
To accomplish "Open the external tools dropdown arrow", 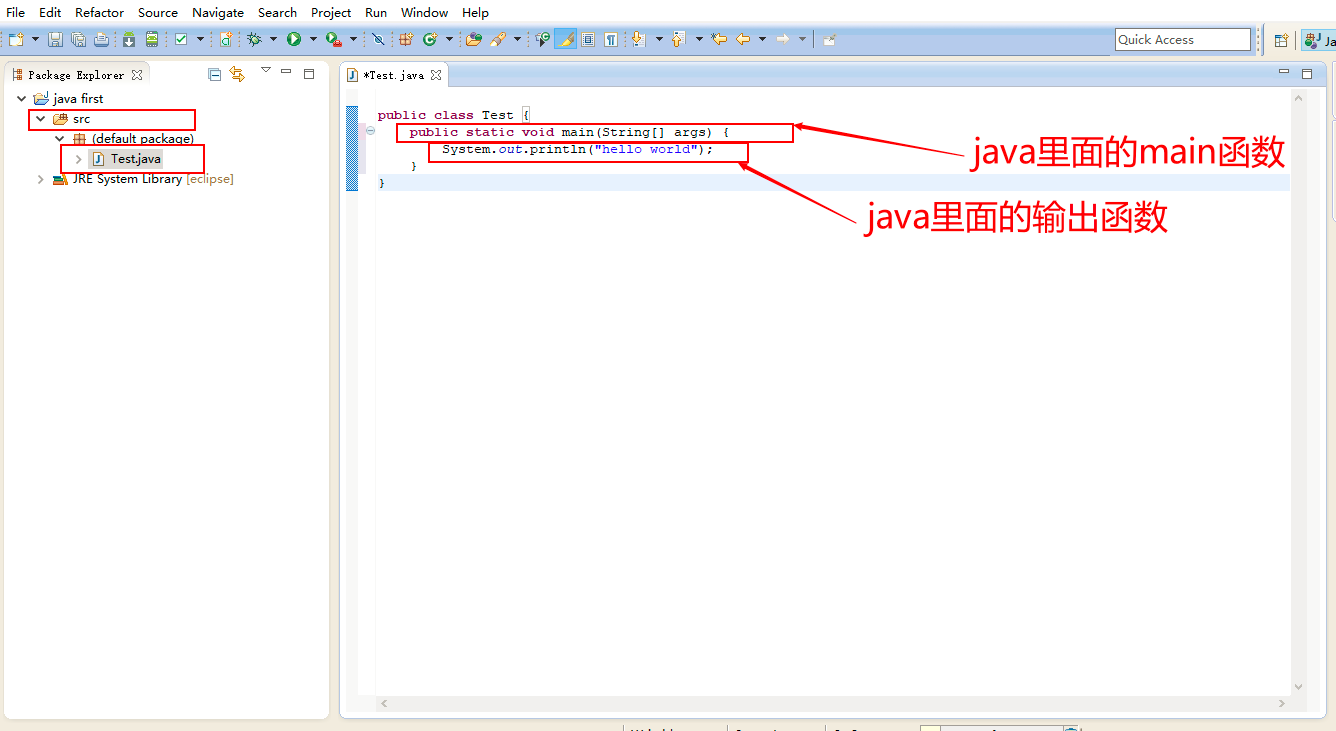I will [x=353, y=39].
